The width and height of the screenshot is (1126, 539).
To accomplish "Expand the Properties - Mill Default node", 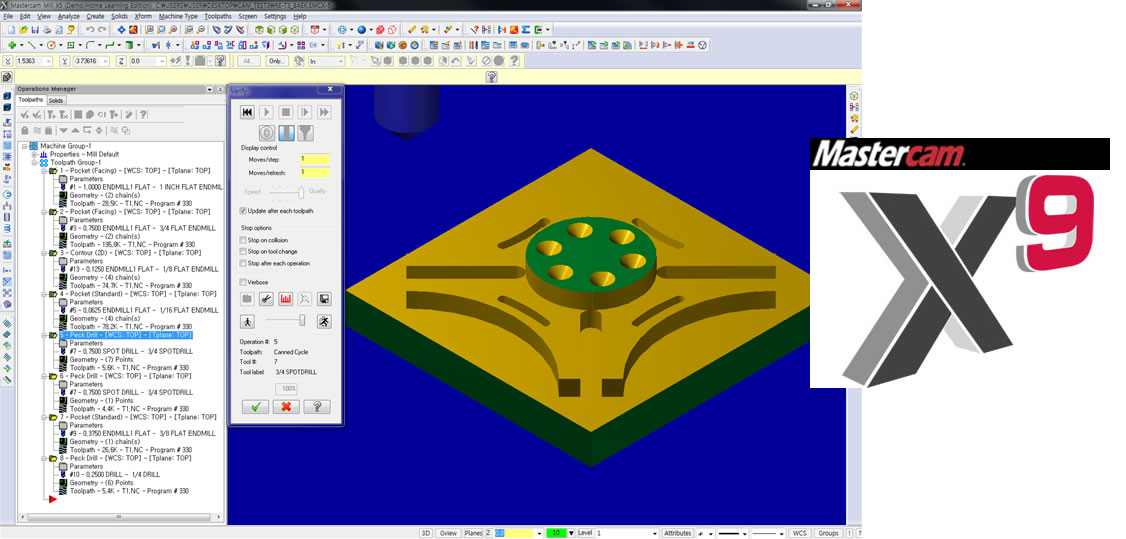I will (x=34, y=154).
